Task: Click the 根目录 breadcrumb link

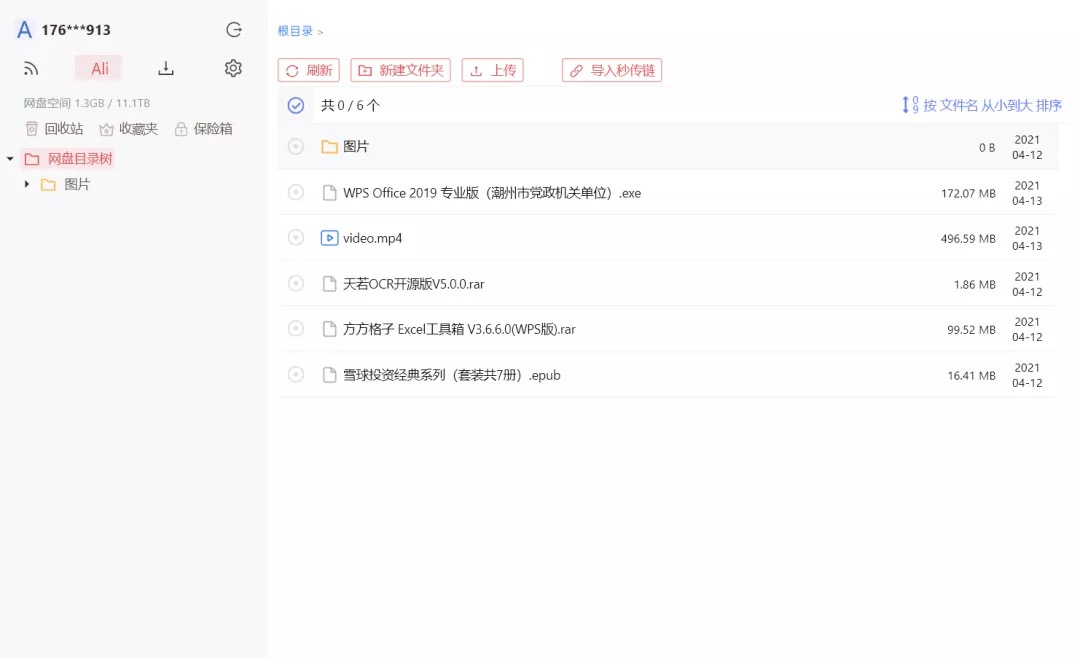Action: 295,31
